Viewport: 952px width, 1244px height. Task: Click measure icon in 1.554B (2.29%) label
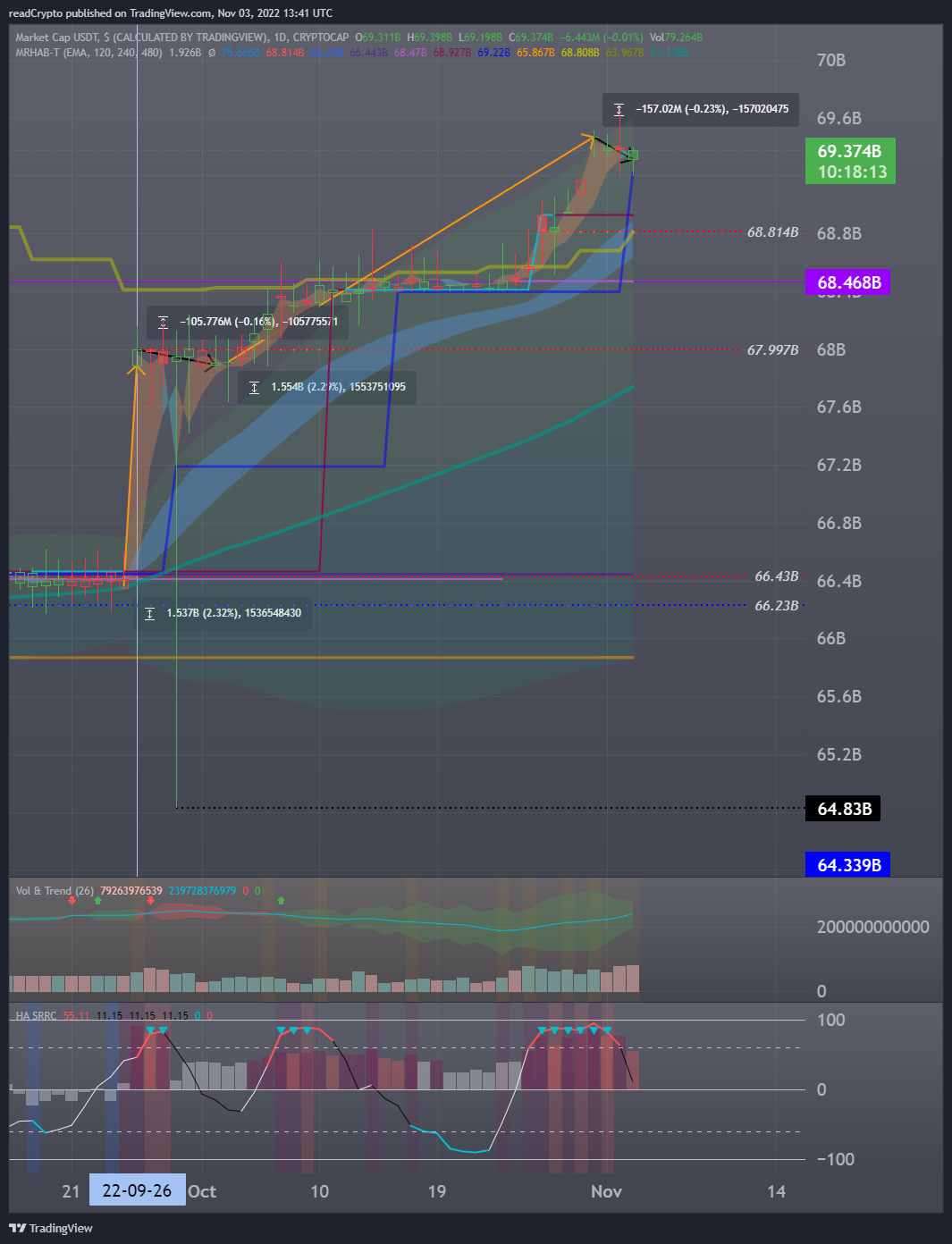[x=254, y=387]
